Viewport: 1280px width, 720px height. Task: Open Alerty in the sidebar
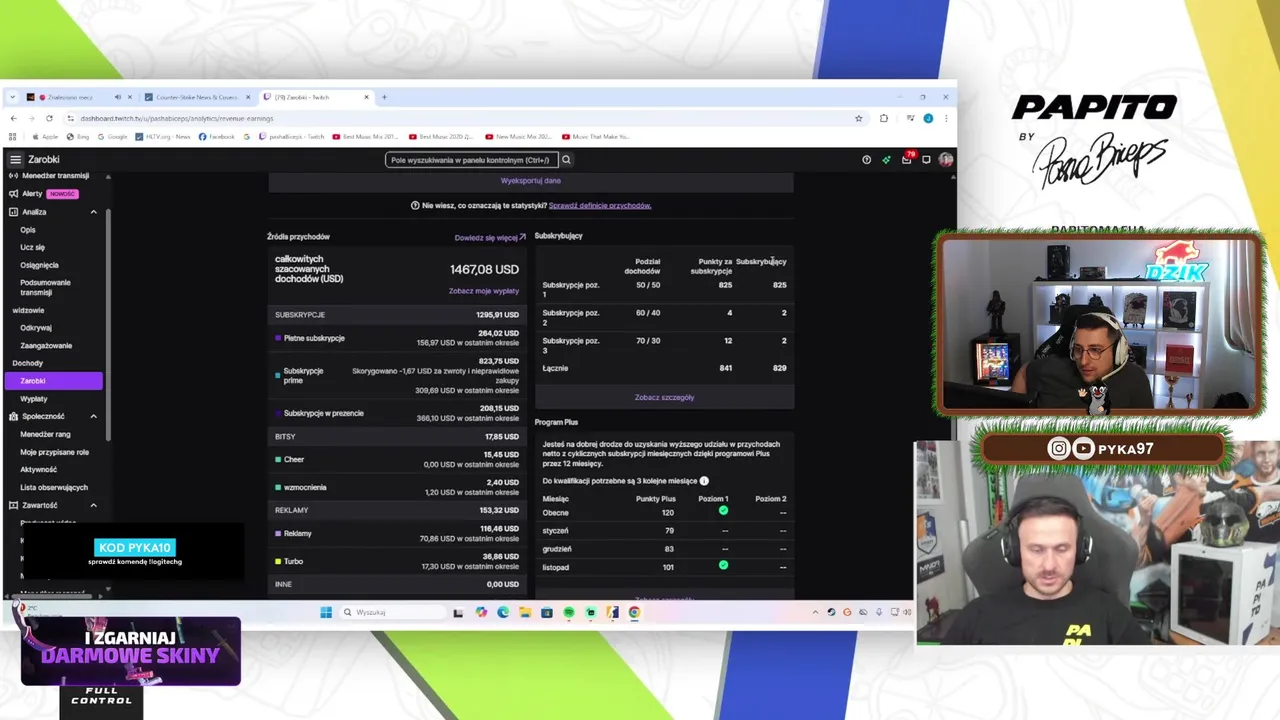point(33,194)
